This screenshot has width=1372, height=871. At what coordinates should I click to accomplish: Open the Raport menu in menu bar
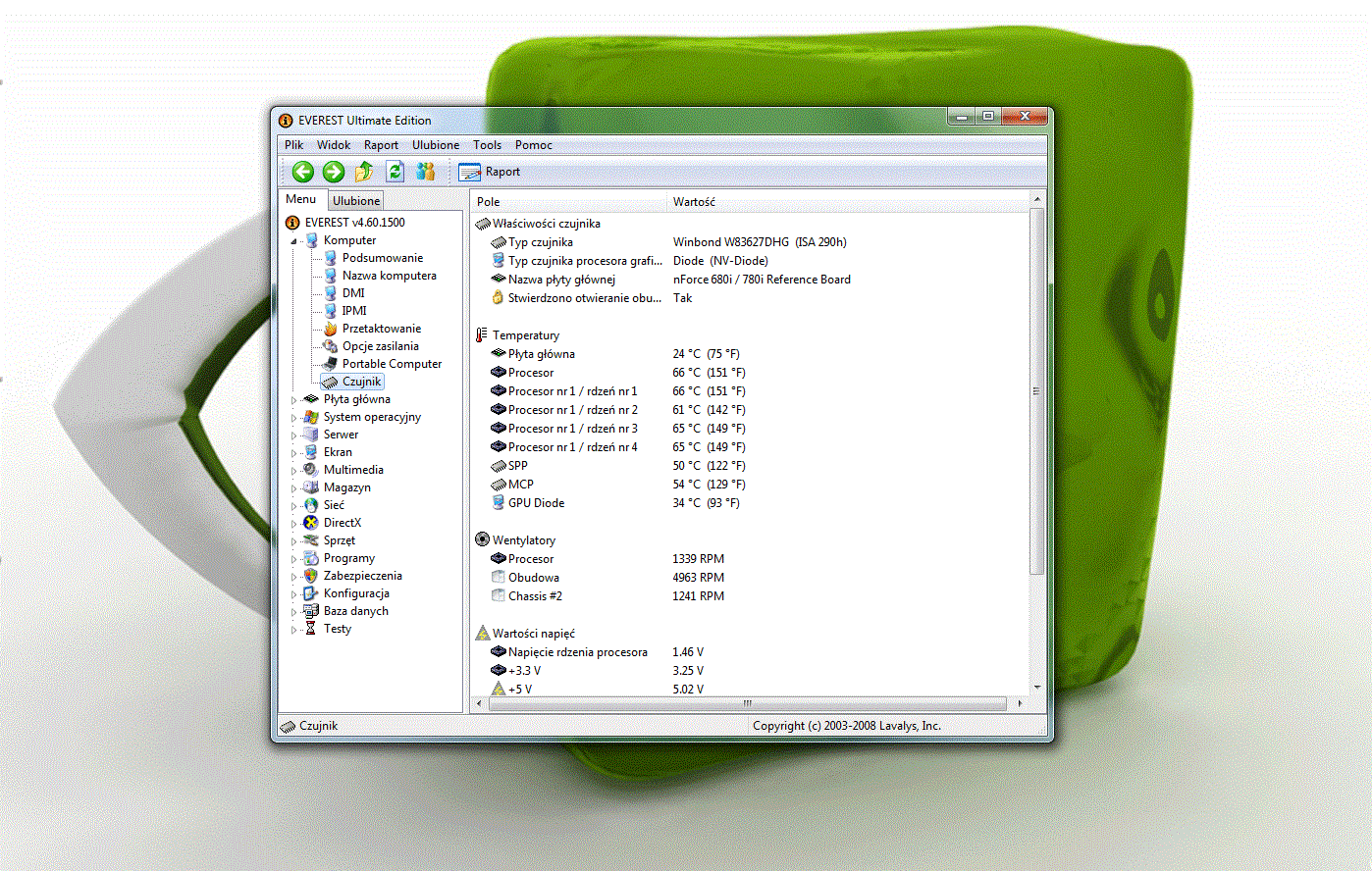381,145
